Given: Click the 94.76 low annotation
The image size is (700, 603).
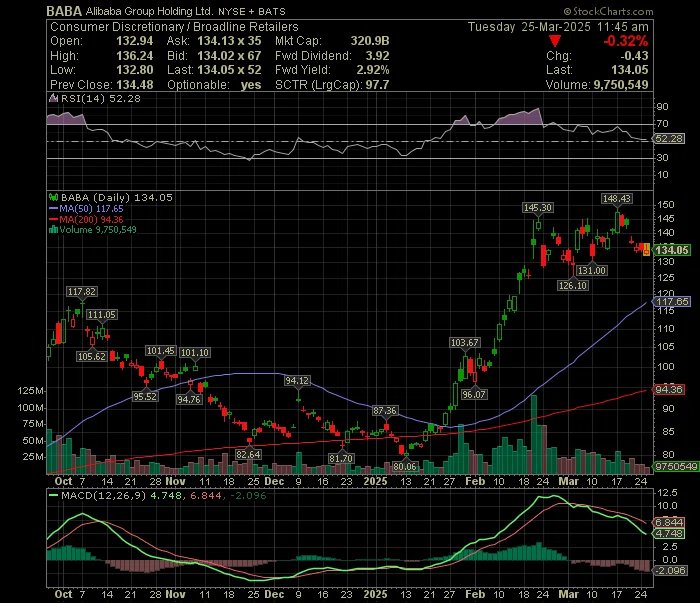Looking at the screenshot, I should (189, 399).
